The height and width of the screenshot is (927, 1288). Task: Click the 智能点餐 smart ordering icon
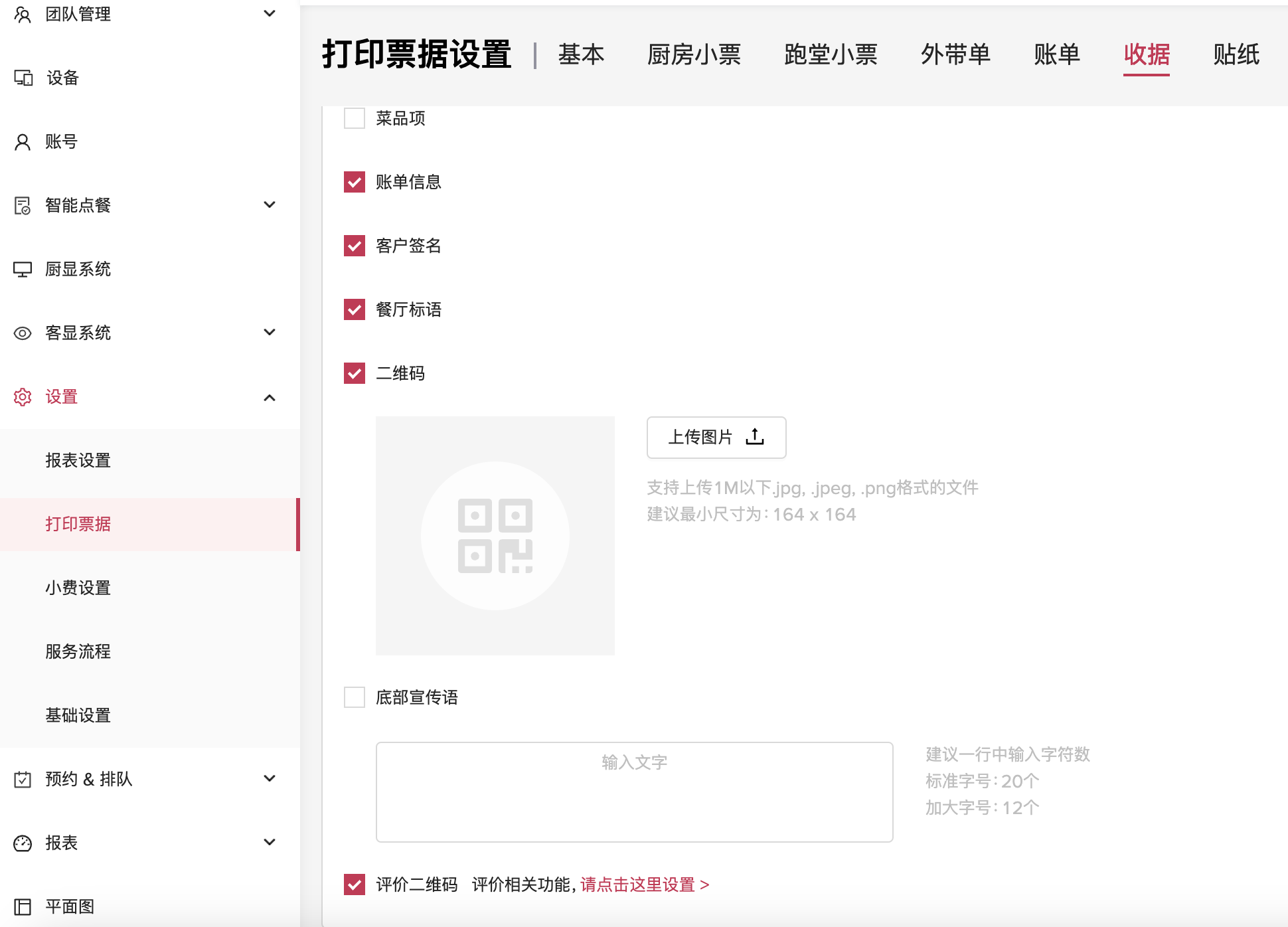click(23, 206)
